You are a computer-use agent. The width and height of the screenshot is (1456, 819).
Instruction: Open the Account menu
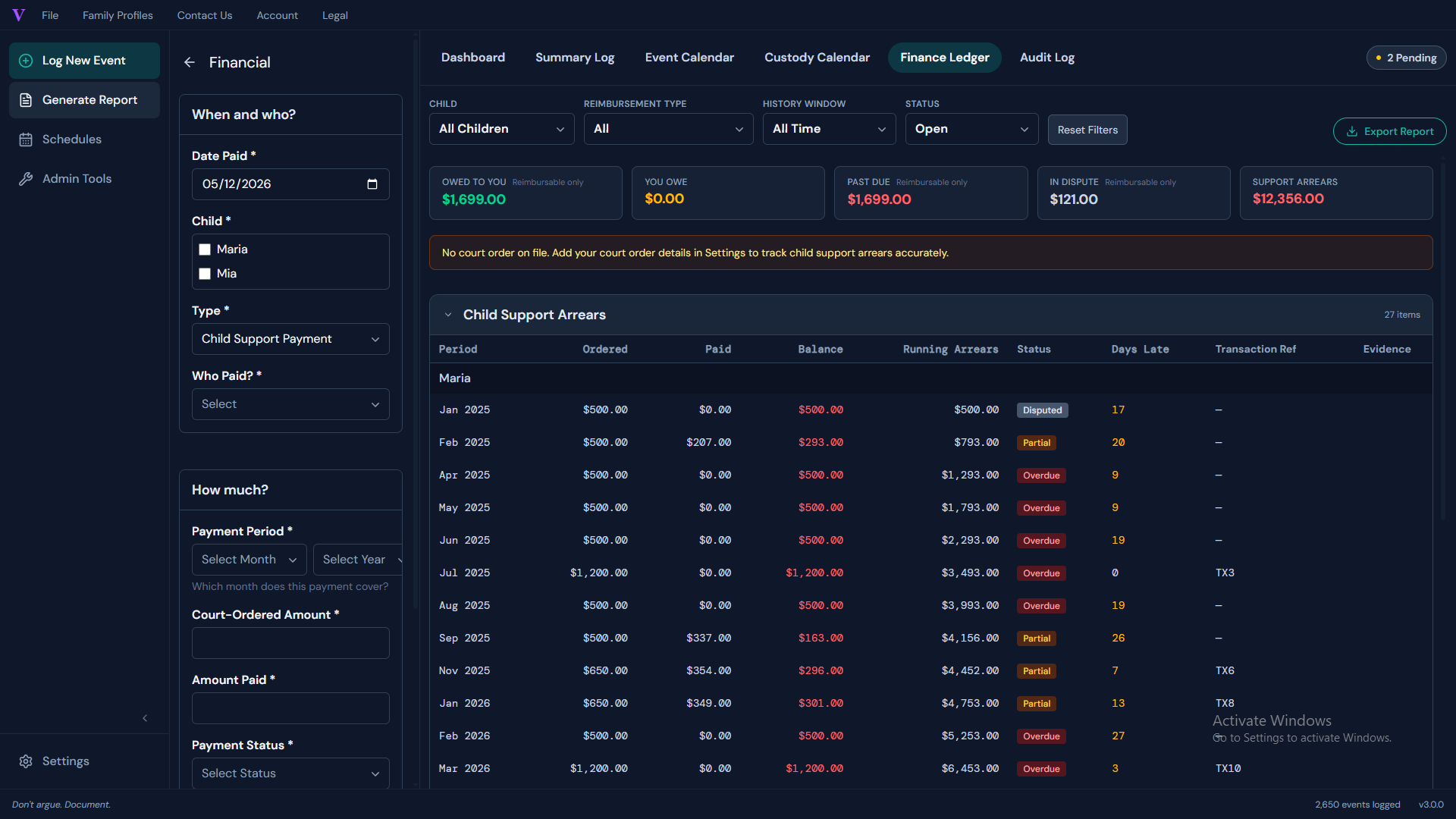278,15
